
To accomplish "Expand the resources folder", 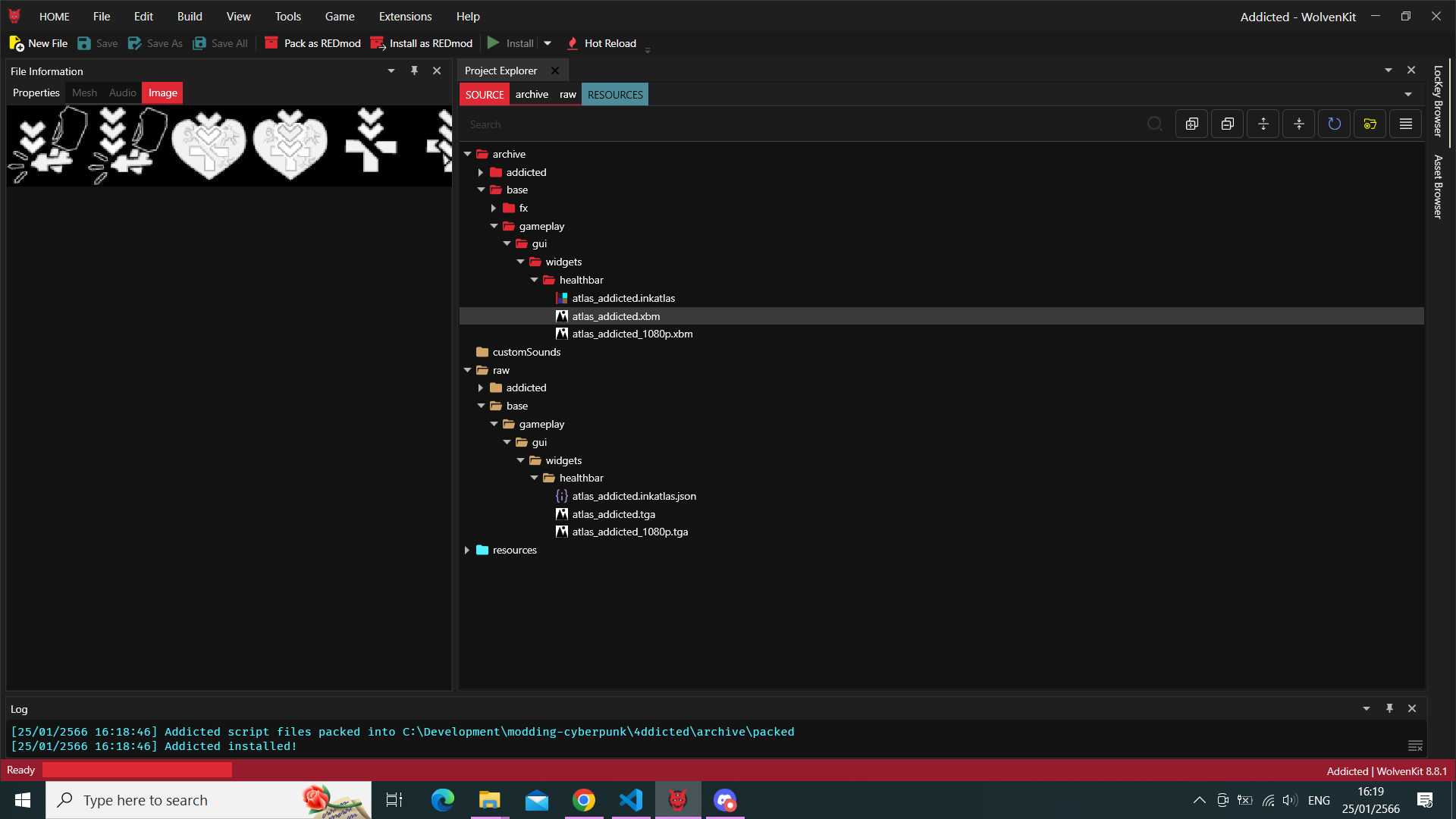I will point(467,550).
